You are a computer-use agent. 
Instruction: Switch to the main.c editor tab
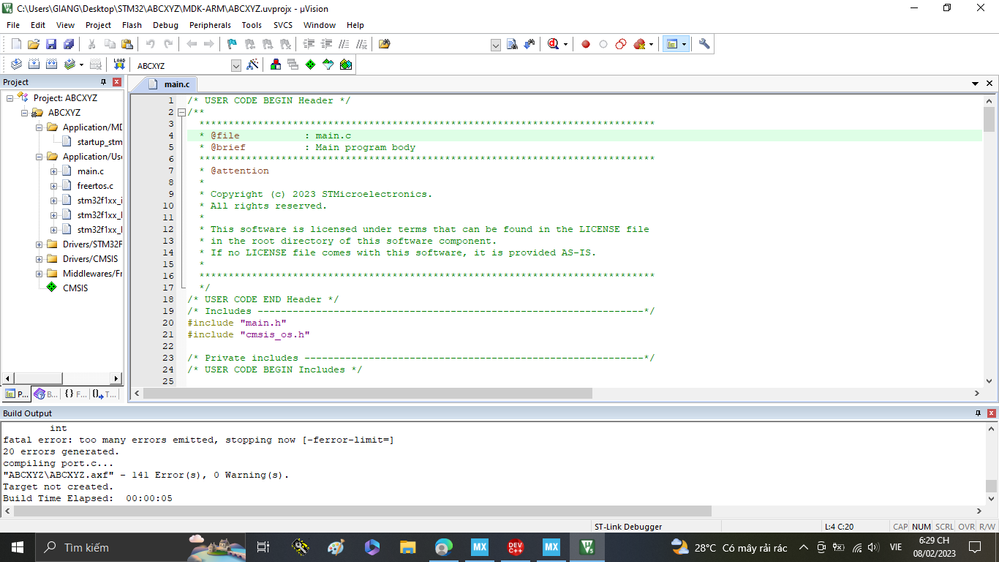pyautogui.click(x=170, y=84)
